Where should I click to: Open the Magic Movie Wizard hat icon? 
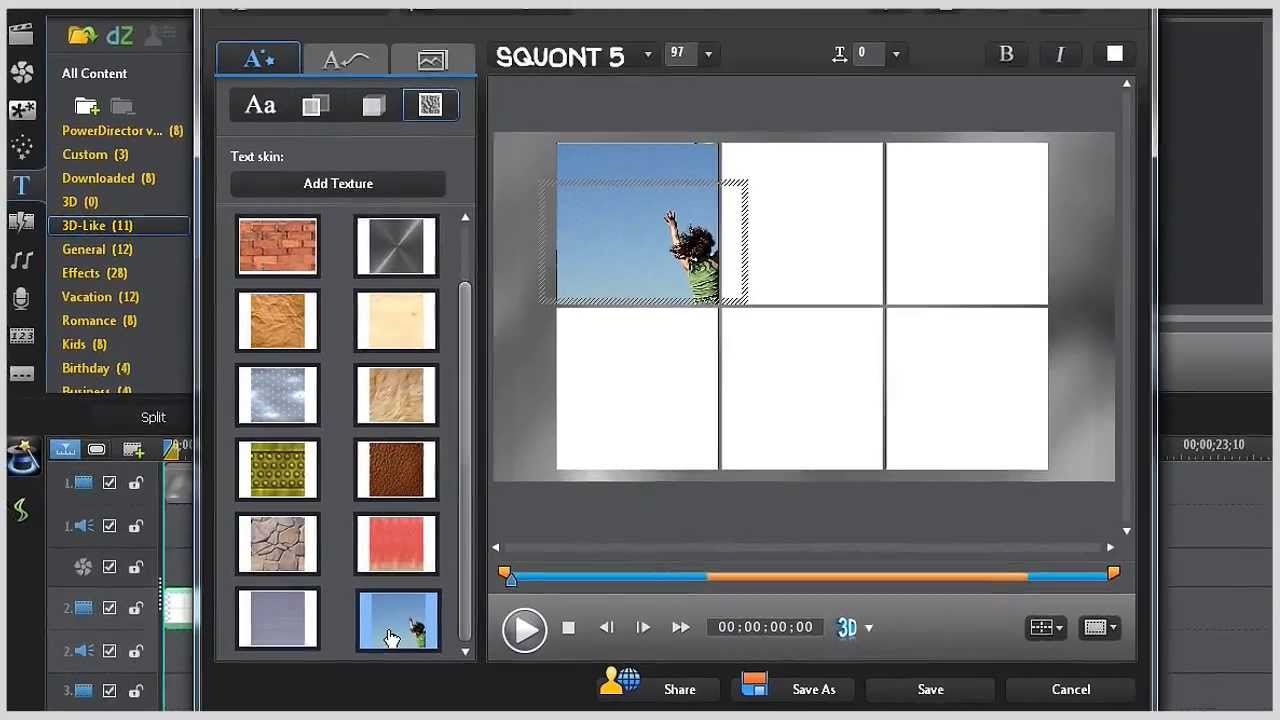23,457
